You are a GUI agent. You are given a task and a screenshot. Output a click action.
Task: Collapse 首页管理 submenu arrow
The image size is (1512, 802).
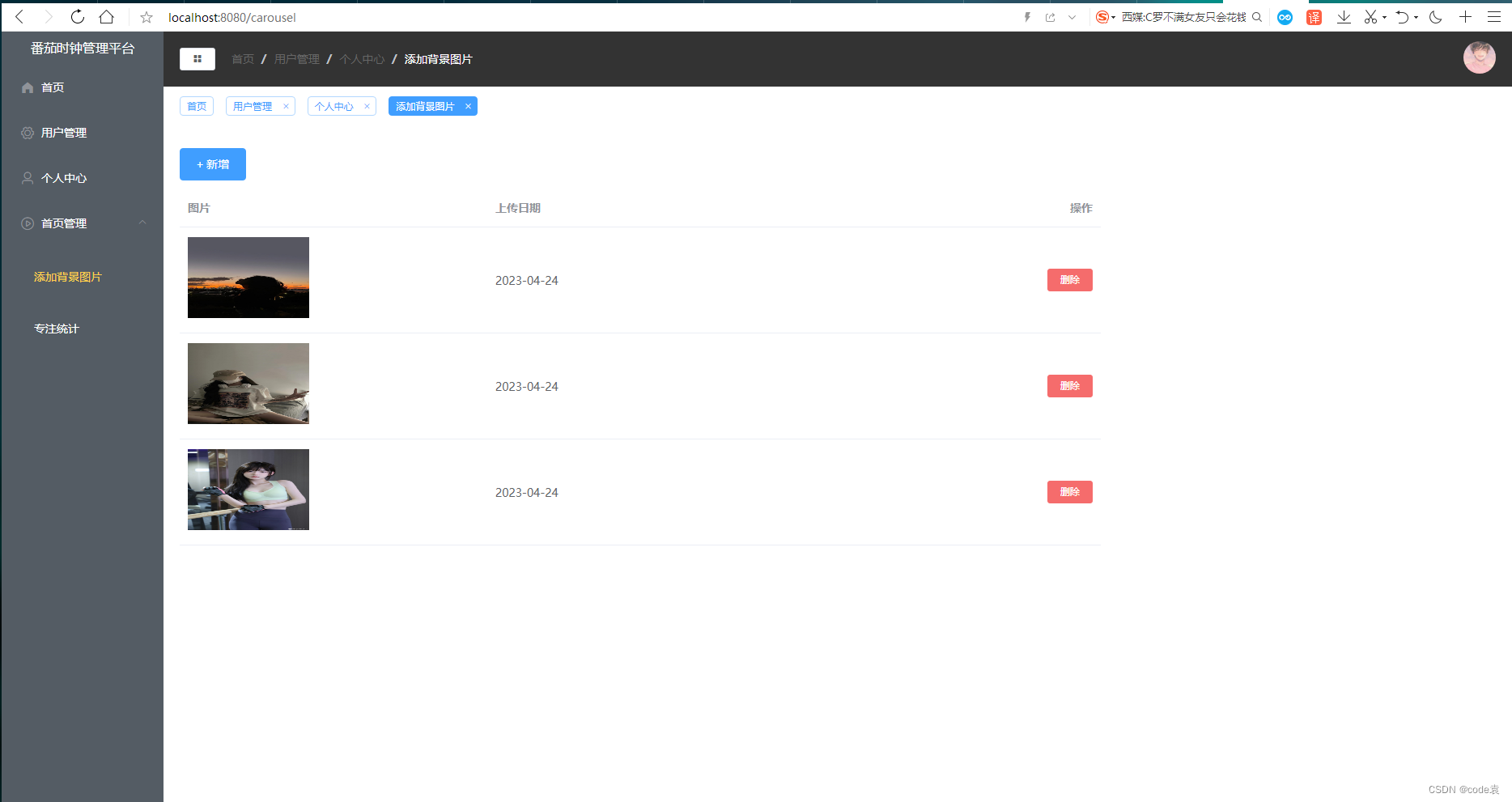[x=142, y=223]
